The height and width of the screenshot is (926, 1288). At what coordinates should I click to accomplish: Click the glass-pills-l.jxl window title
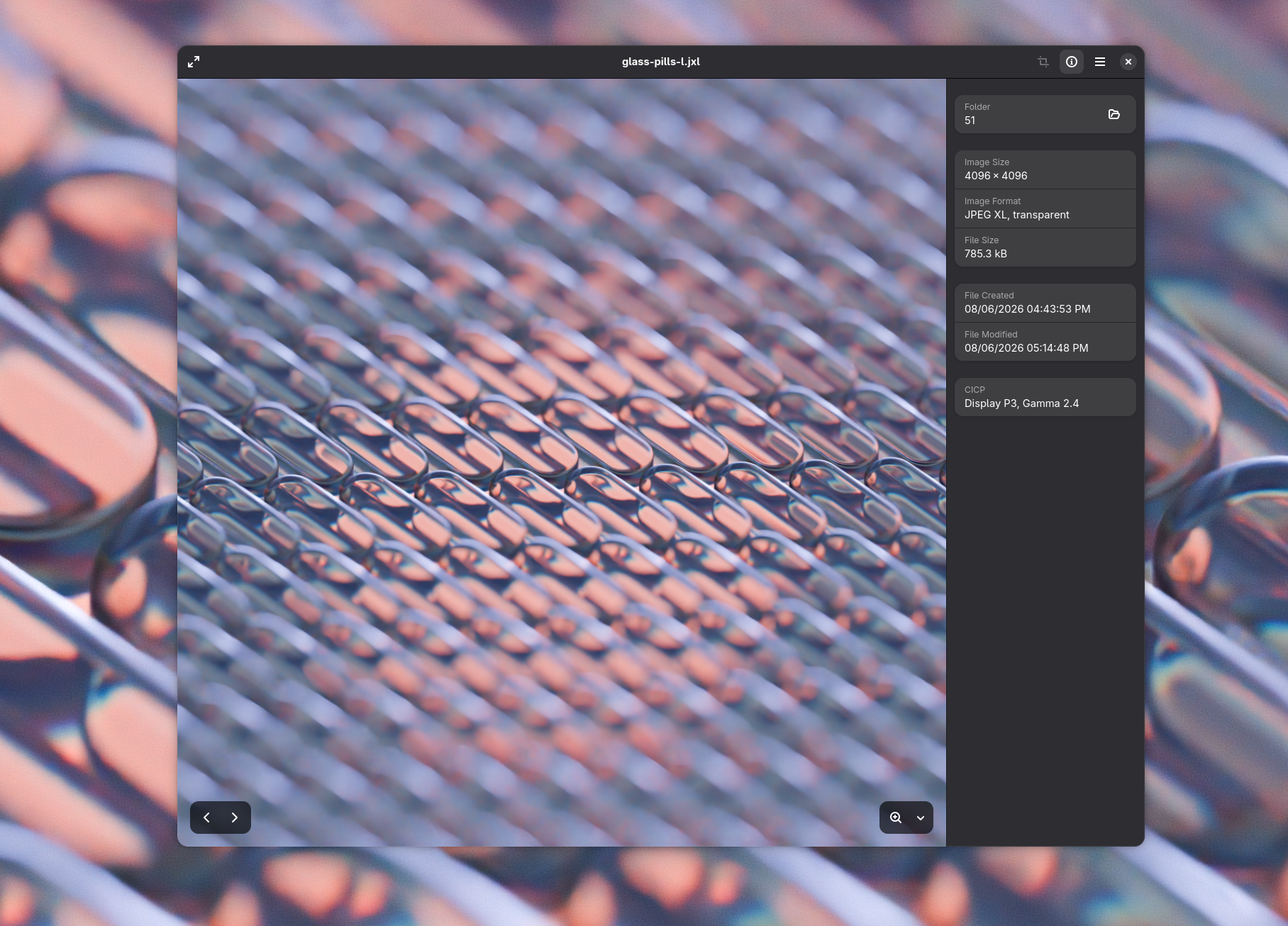click(661, 62)
